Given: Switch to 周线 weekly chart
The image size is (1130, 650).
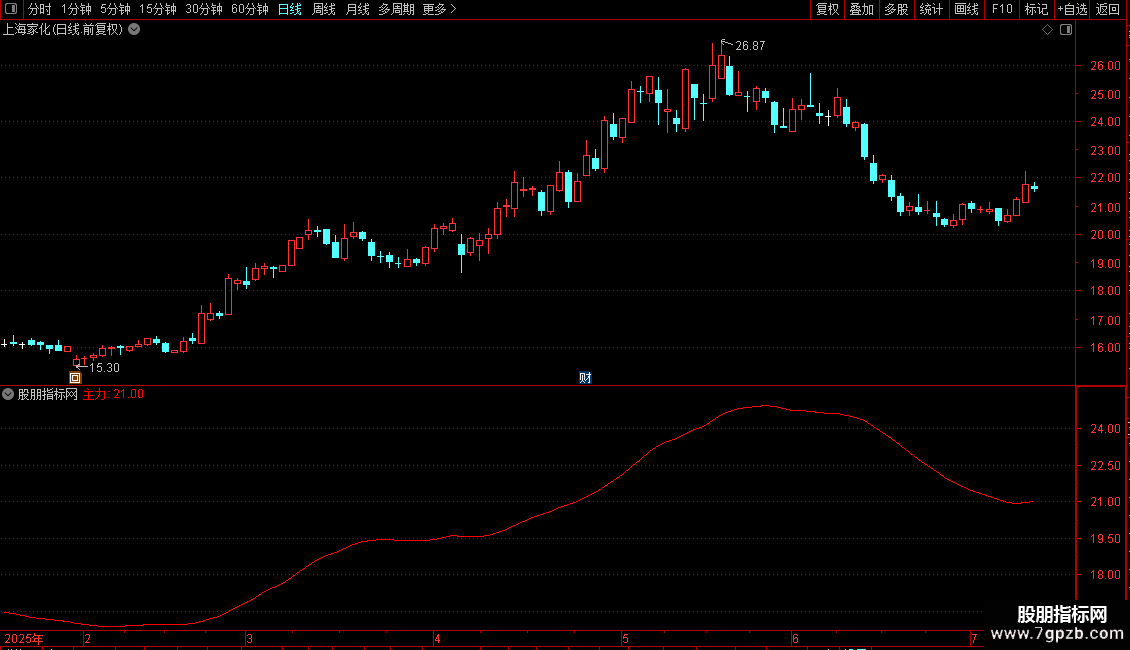Looking at the screenshot, I should pos(324,9).
